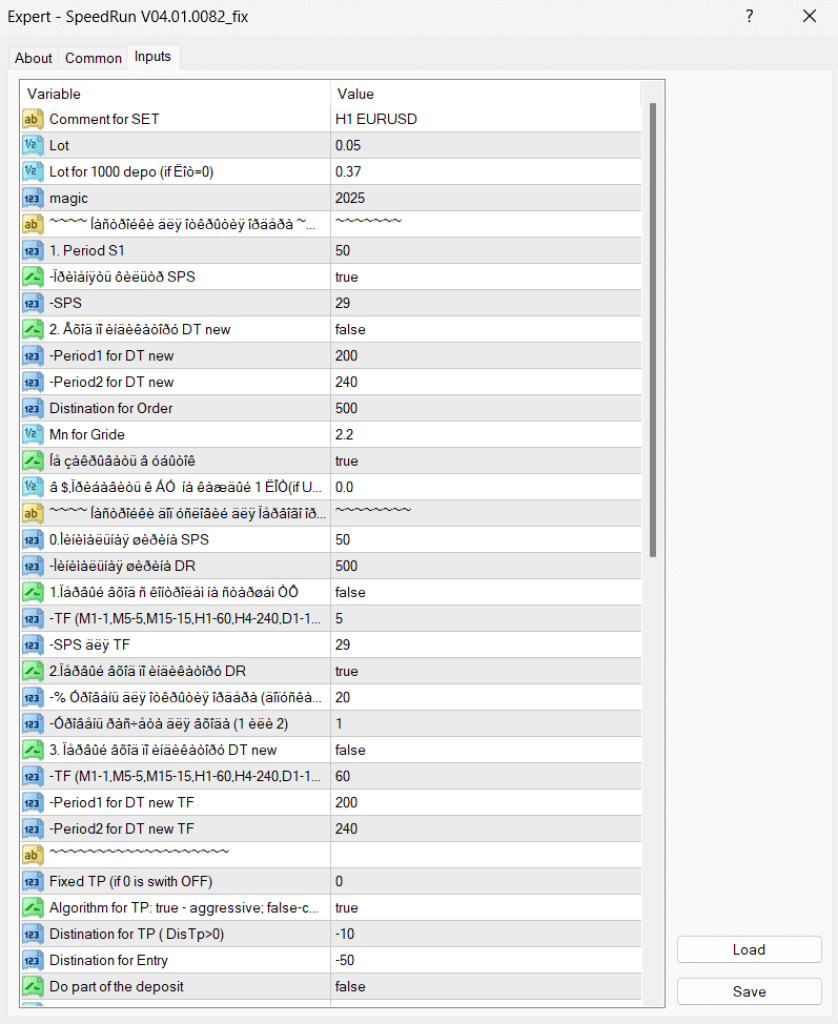Select the Distination for Order value 500

486,408
